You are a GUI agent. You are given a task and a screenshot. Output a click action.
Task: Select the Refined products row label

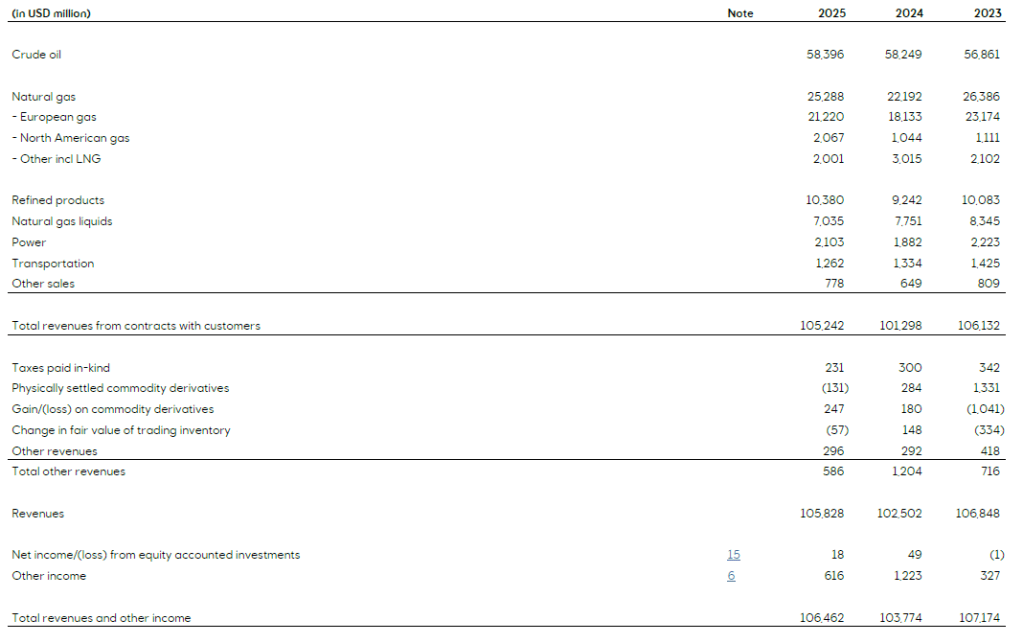(x=58, y=200)
